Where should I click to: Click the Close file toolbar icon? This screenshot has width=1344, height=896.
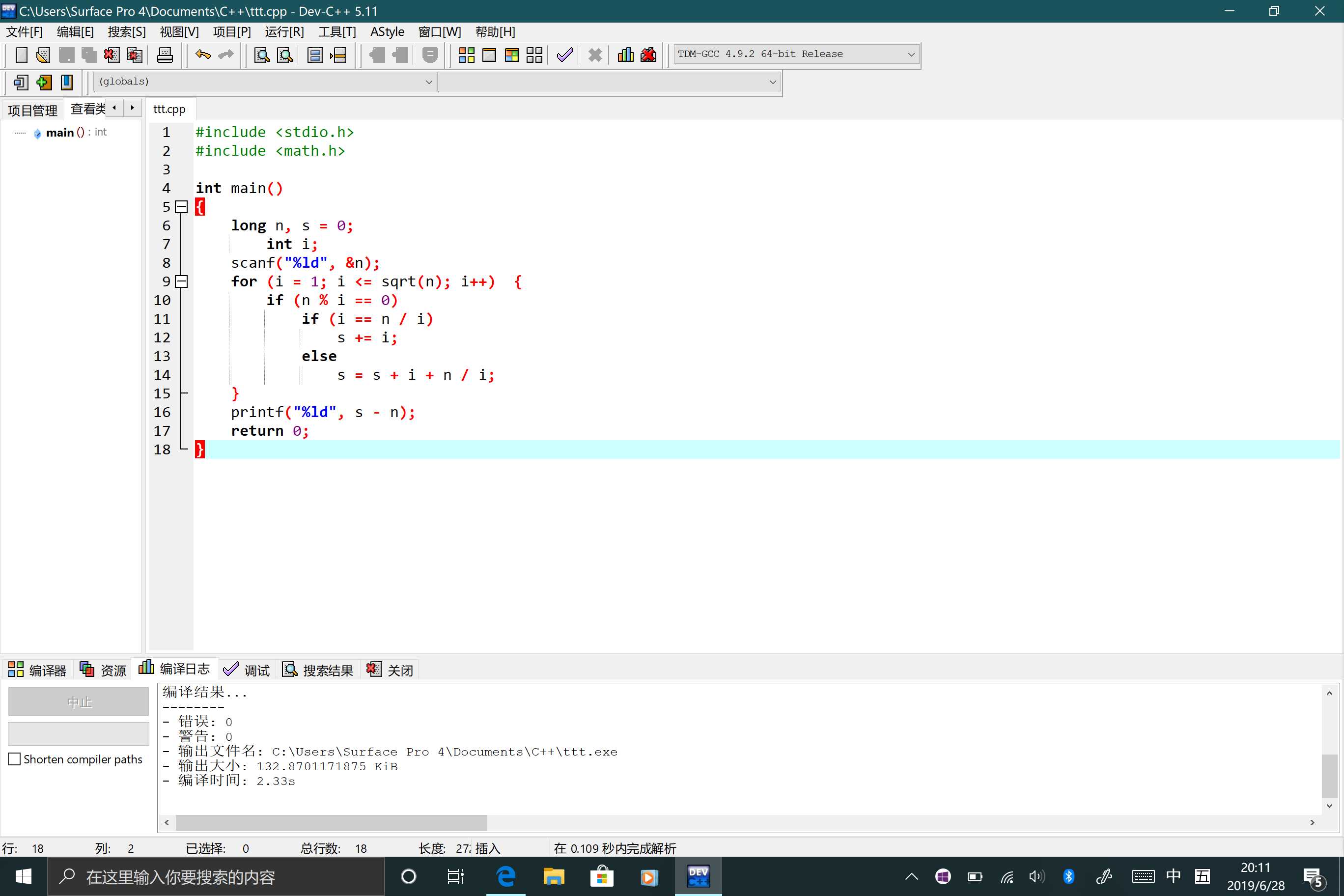(x=112, y=55)
